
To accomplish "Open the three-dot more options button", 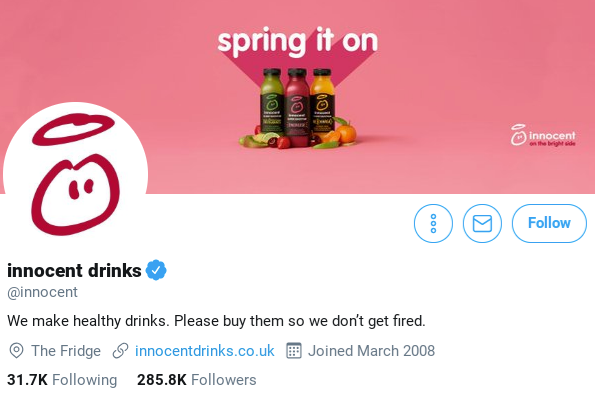I will [x=433, y=223].
